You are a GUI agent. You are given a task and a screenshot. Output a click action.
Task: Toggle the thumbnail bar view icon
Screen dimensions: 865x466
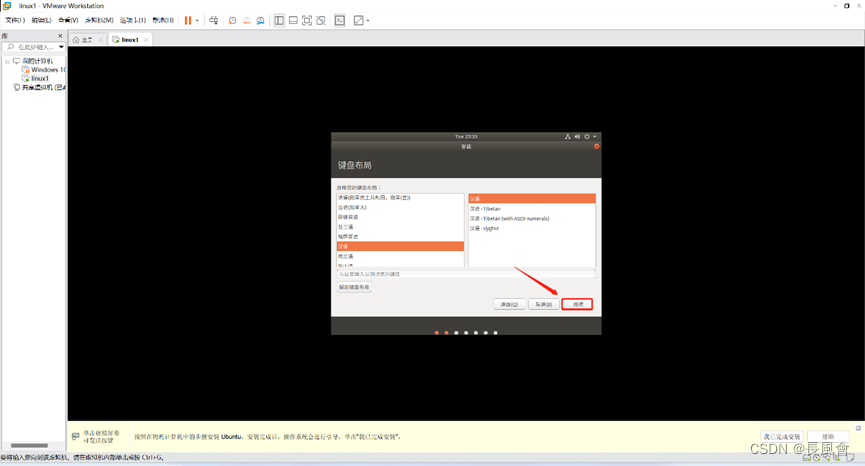[x=293, y=20]
